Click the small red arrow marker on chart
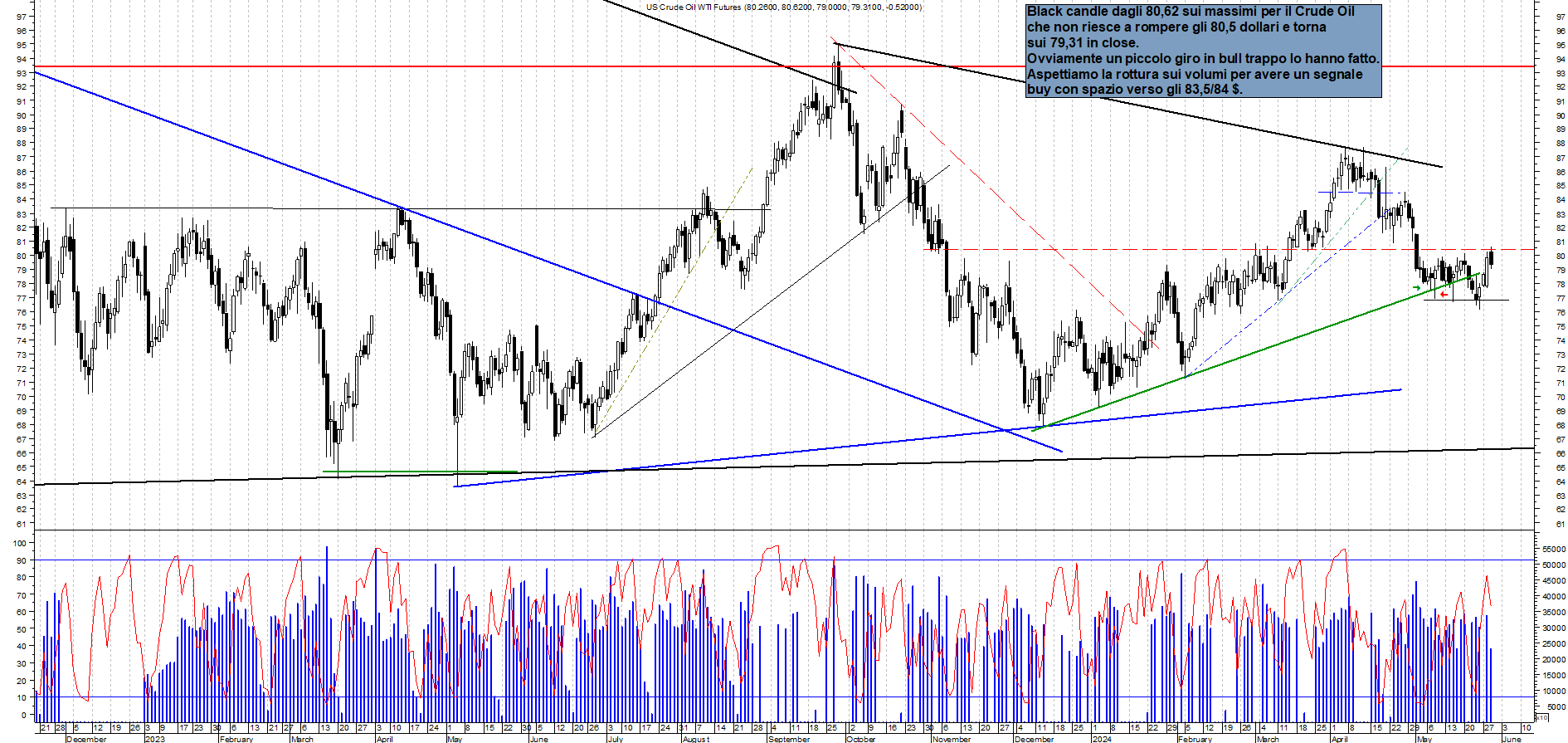 pyautogui.click(x=1444, y=295)
